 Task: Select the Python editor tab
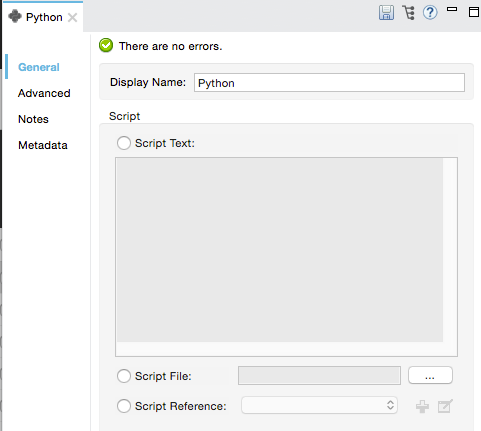click(44, 17)
